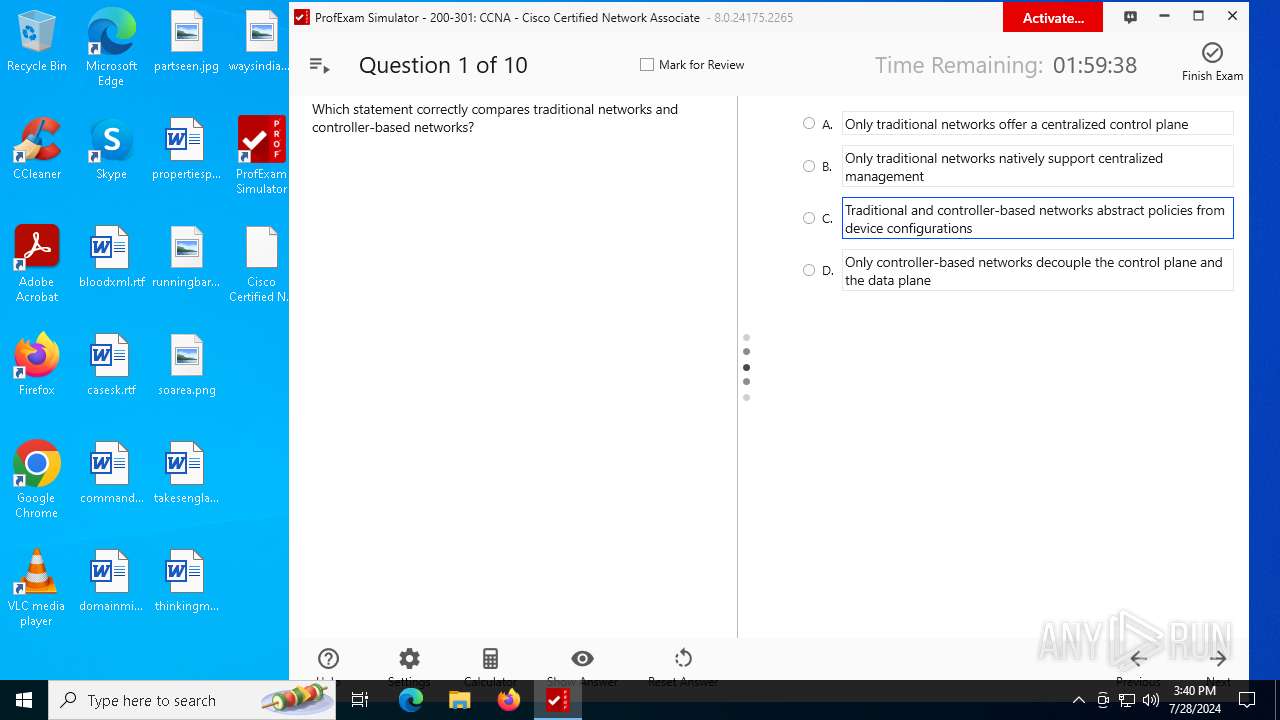
Task: Click the question text about traditional networks
Action: click(495, 118)
